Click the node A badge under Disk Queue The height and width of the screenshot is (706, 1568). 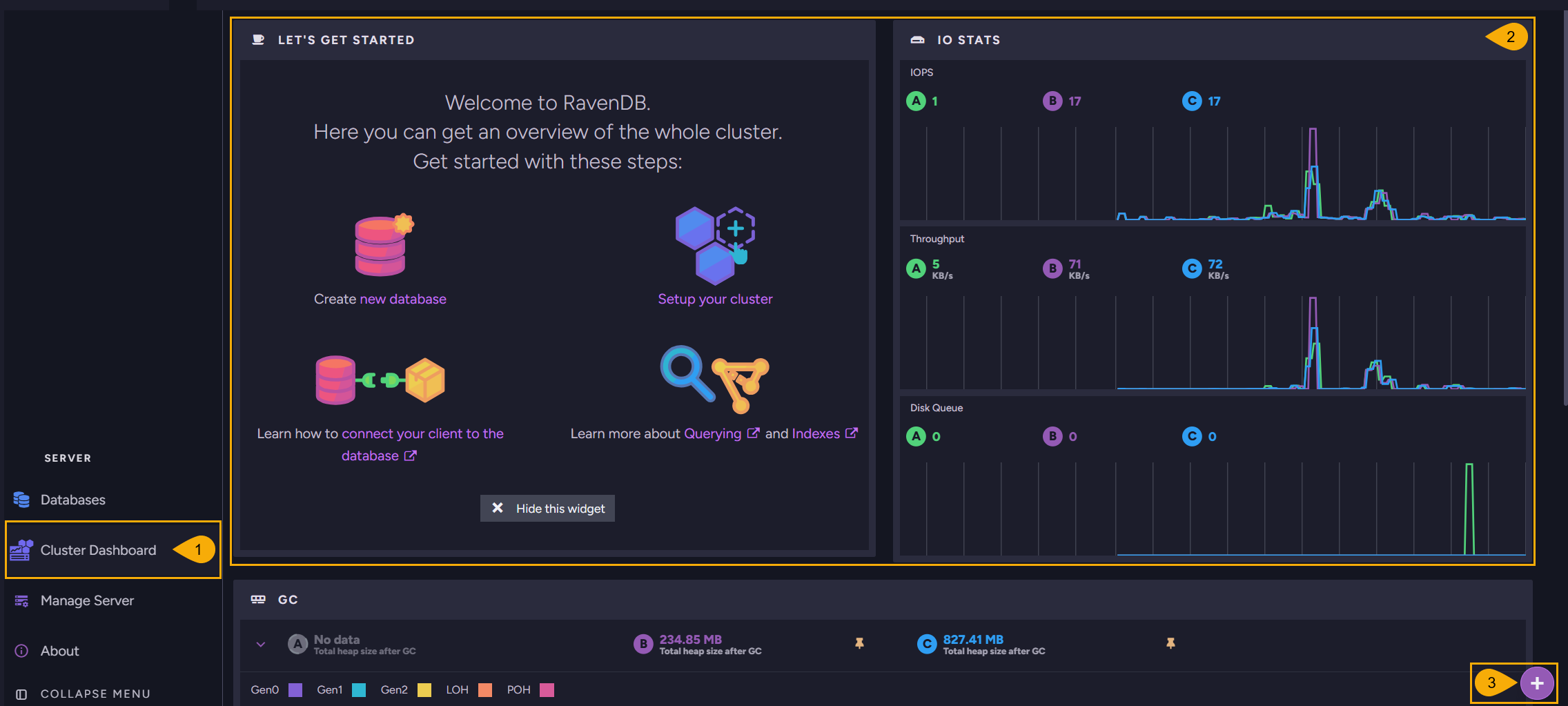point(916,436)
